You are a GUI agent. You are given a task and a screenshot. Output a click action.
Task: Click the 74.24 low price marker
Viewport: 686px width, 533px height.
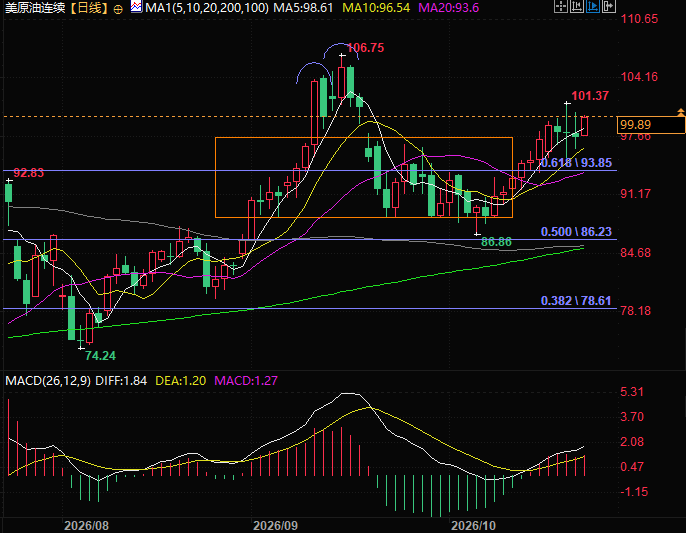point(100,356)
